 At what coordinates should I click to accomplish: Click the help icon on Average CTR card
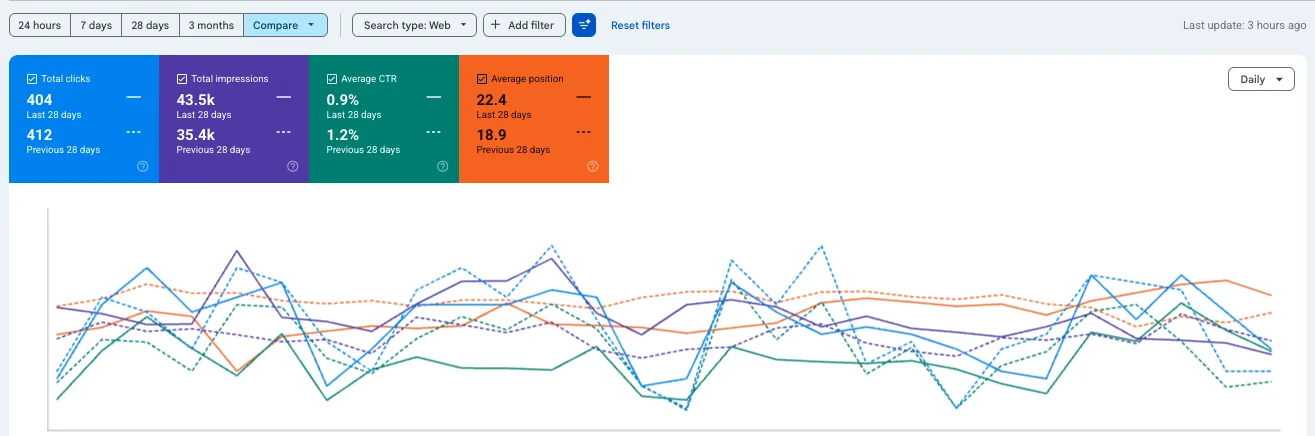(442, 167)
